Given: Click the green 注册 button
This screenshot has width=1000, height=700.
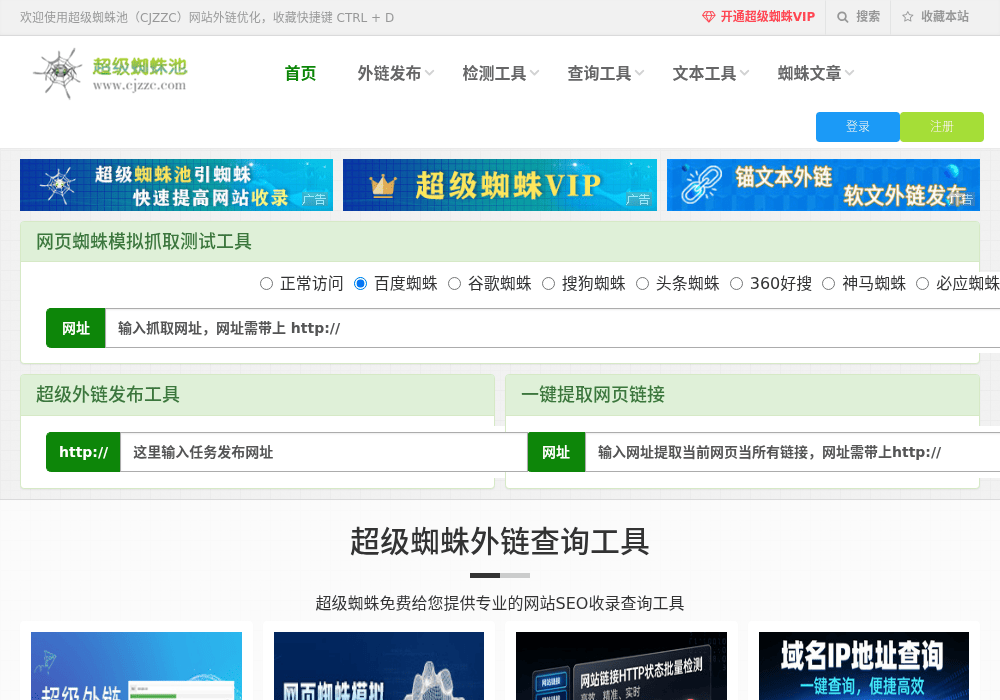Looking at the screenshot, I should coord(941,127).
